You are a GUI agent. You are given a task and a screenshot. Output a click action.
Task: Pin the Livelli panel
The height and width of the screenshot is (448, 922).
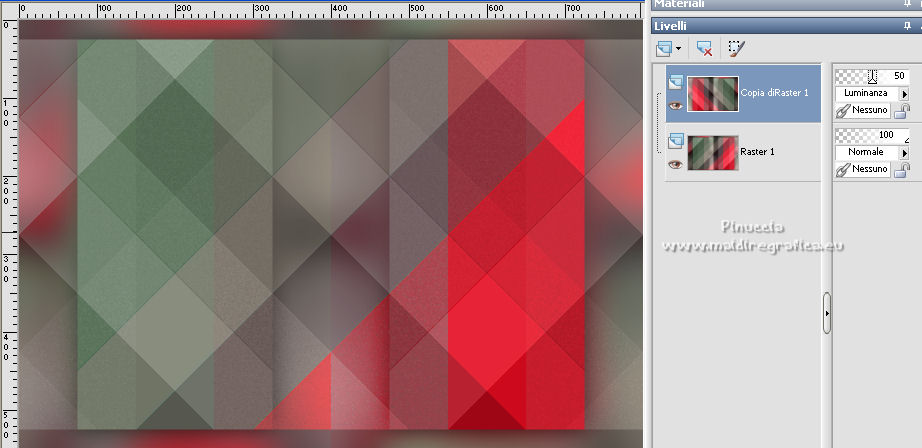pyautogui.click(x=907, y=26)
